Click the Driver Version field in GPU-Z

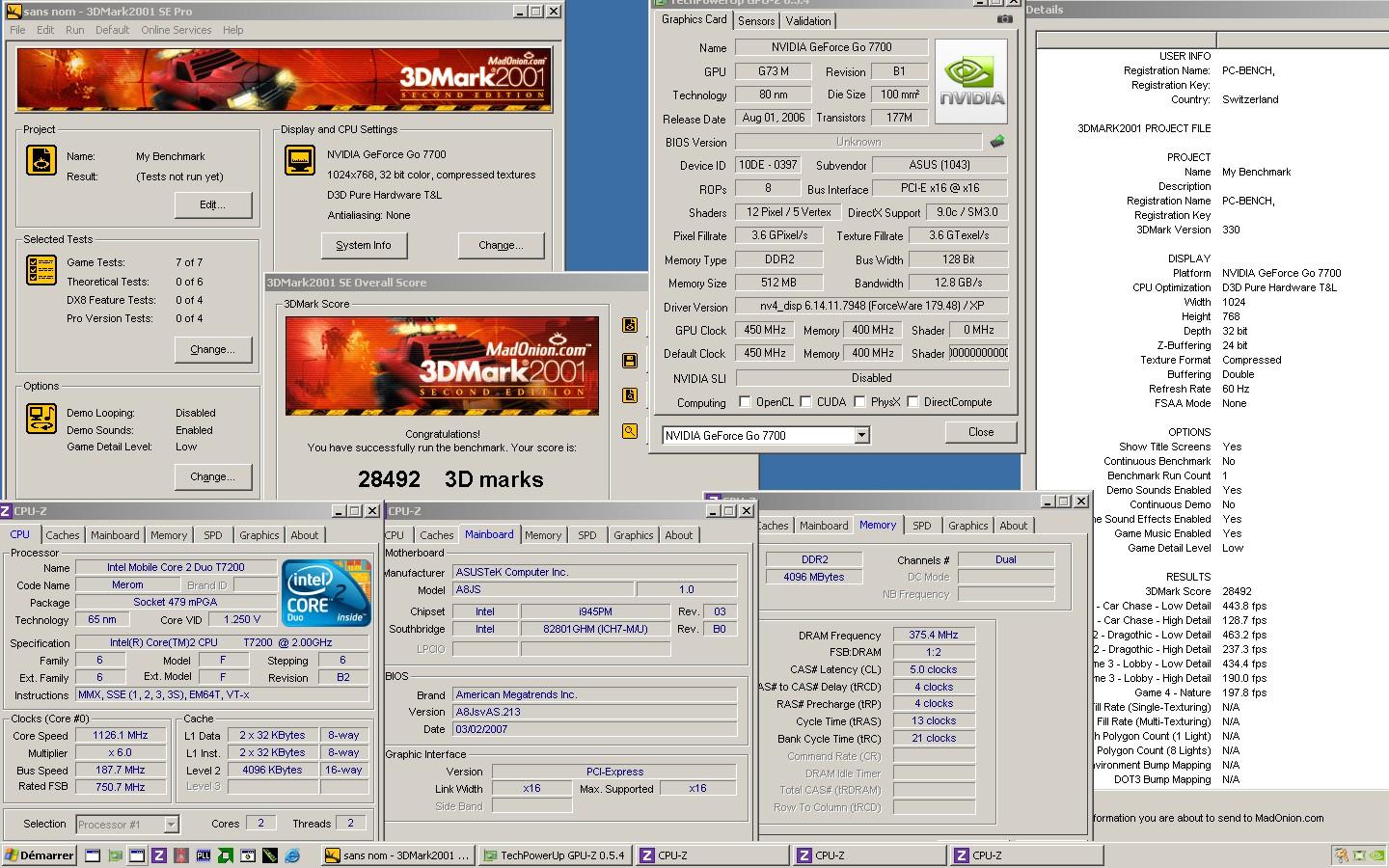point(872,306)
